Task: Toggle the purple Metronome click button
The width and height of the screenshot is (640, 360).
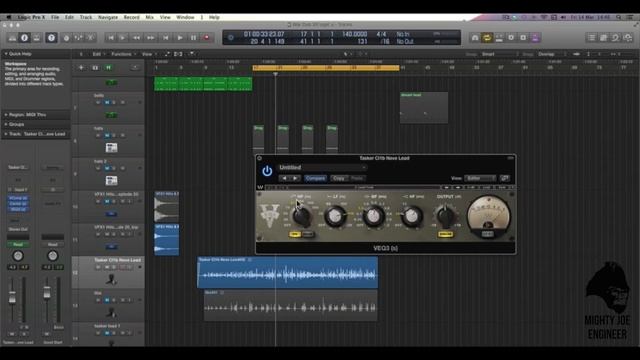Action: (535, 38)
